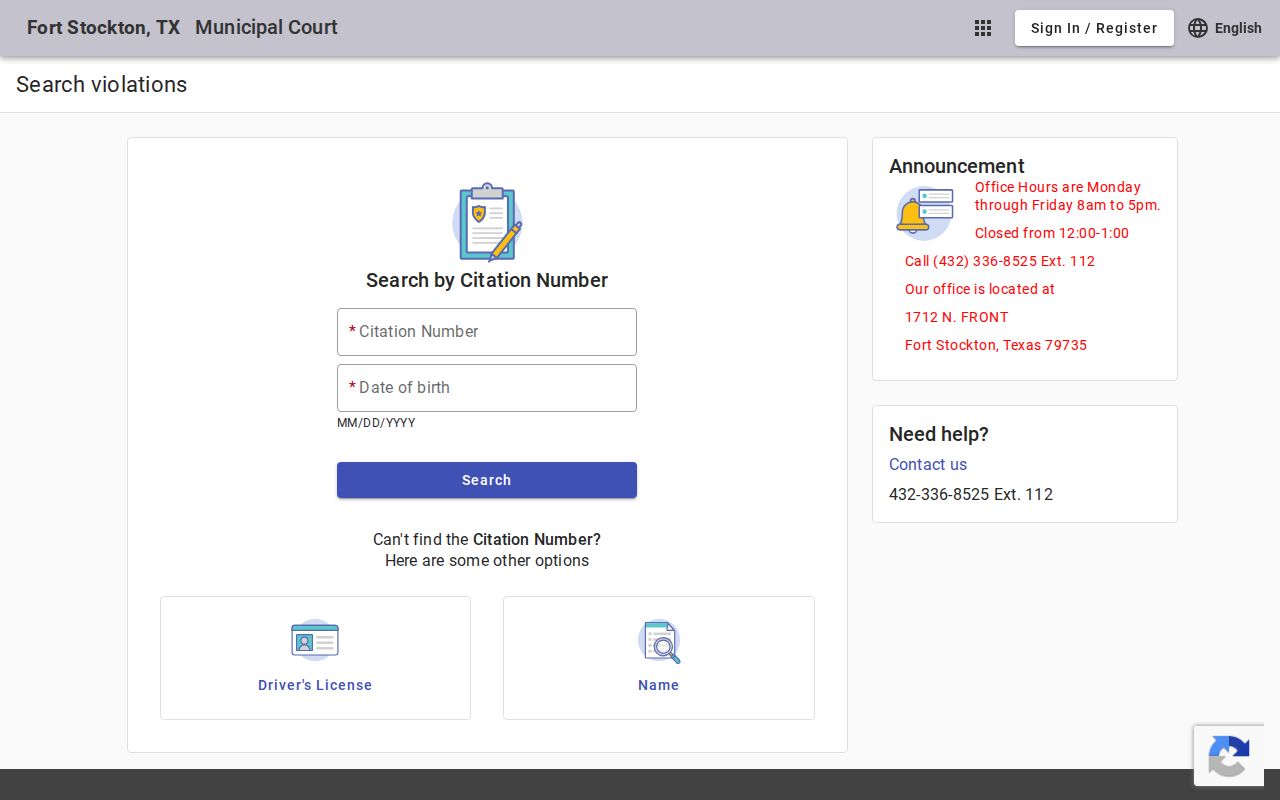
Task: Focus the Citation Number field
Action: click(x=487, y=332)
